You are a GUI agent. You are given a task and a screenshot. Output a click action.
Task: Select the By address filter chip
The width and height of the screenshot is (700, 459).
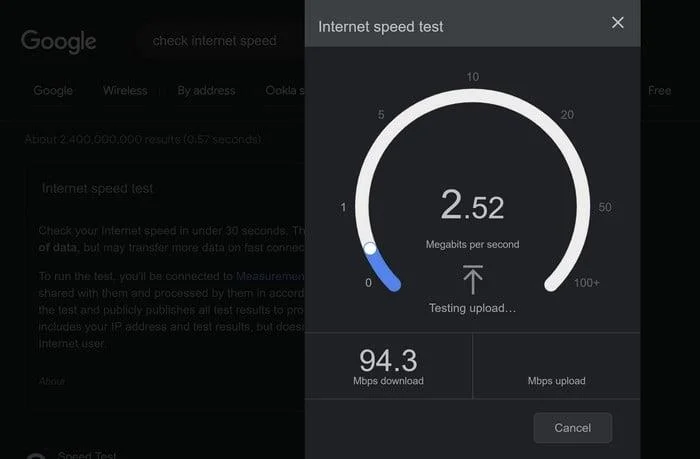coord(205,91)
